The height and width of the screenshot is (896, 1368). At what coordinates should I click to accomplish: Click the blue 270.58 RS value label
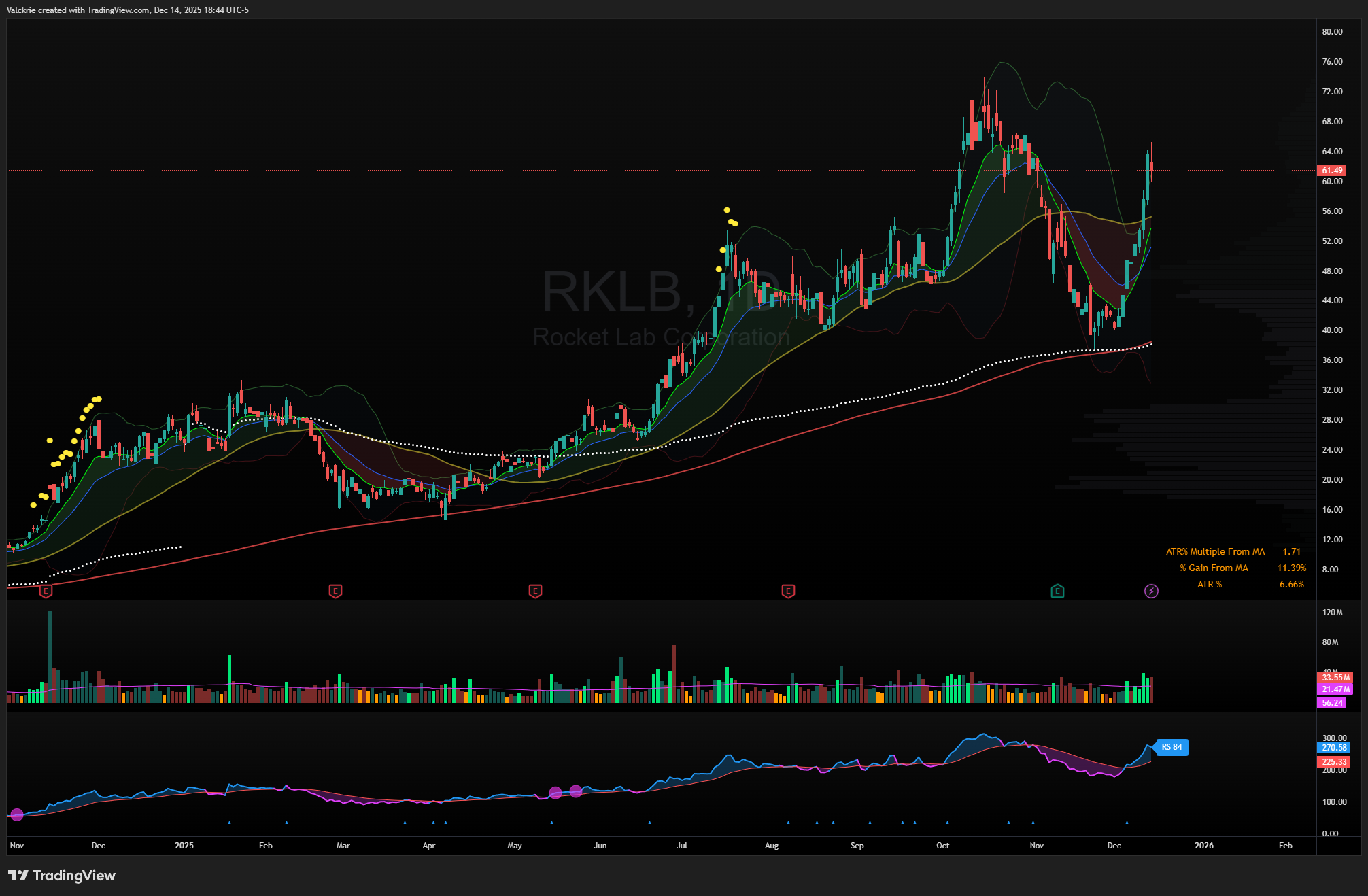[1334, 747]
